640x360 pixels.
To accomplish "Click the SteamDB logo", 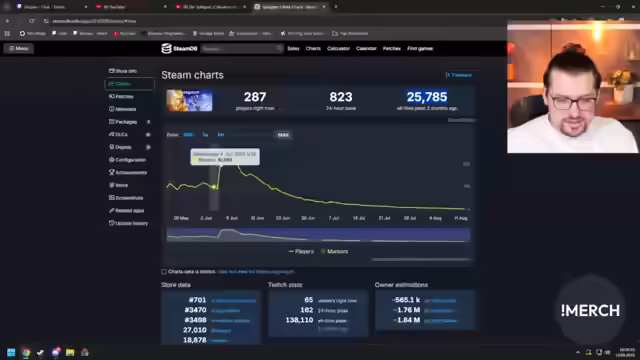I will coord(179,48).
